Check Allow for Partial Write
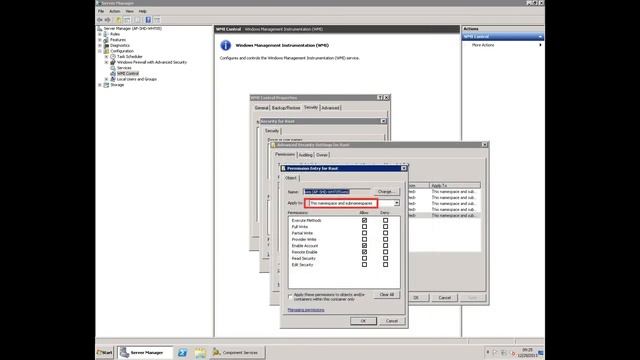 [364, 233]
